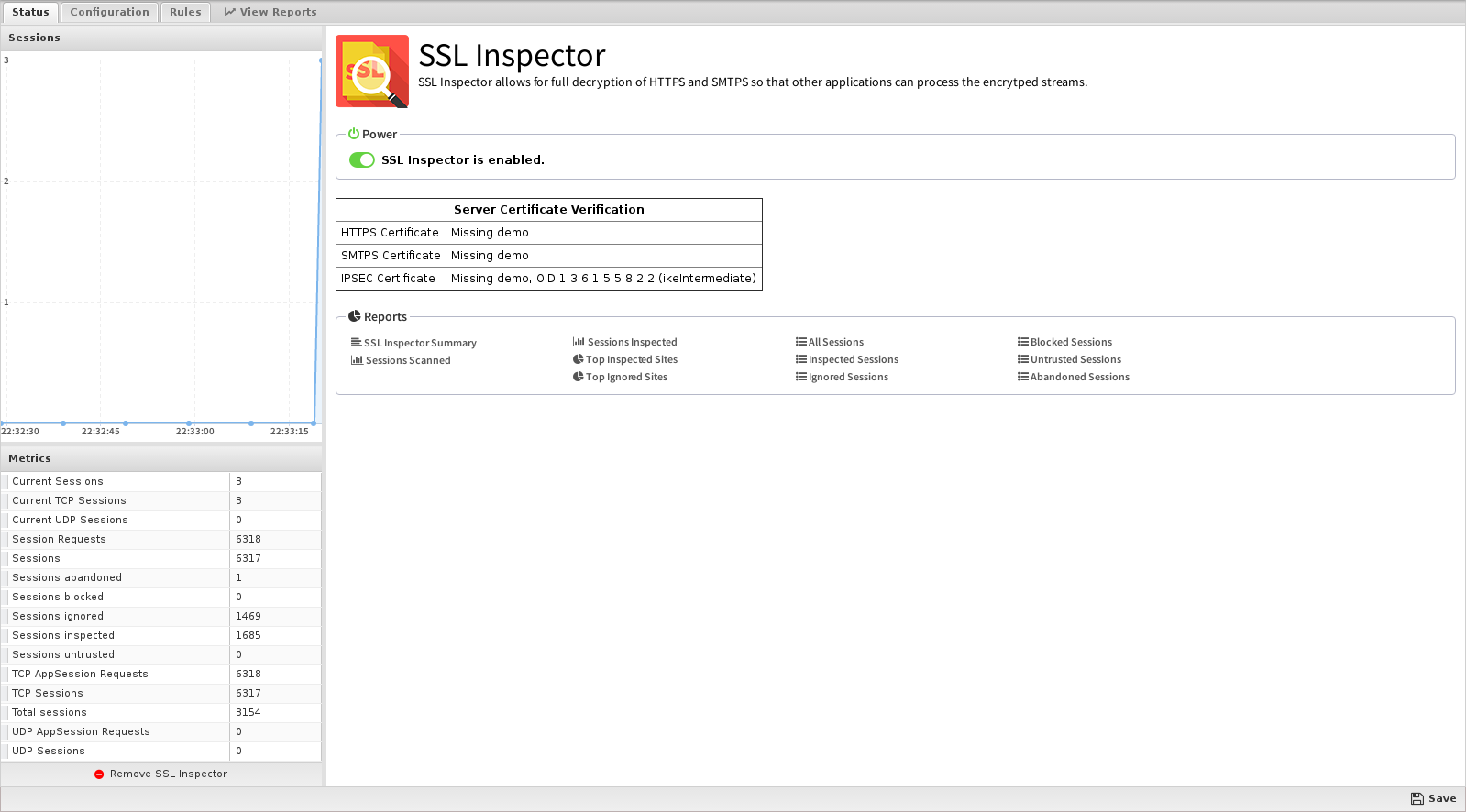
Task: Click the Sessions panel header
Action: click(161, 38)
